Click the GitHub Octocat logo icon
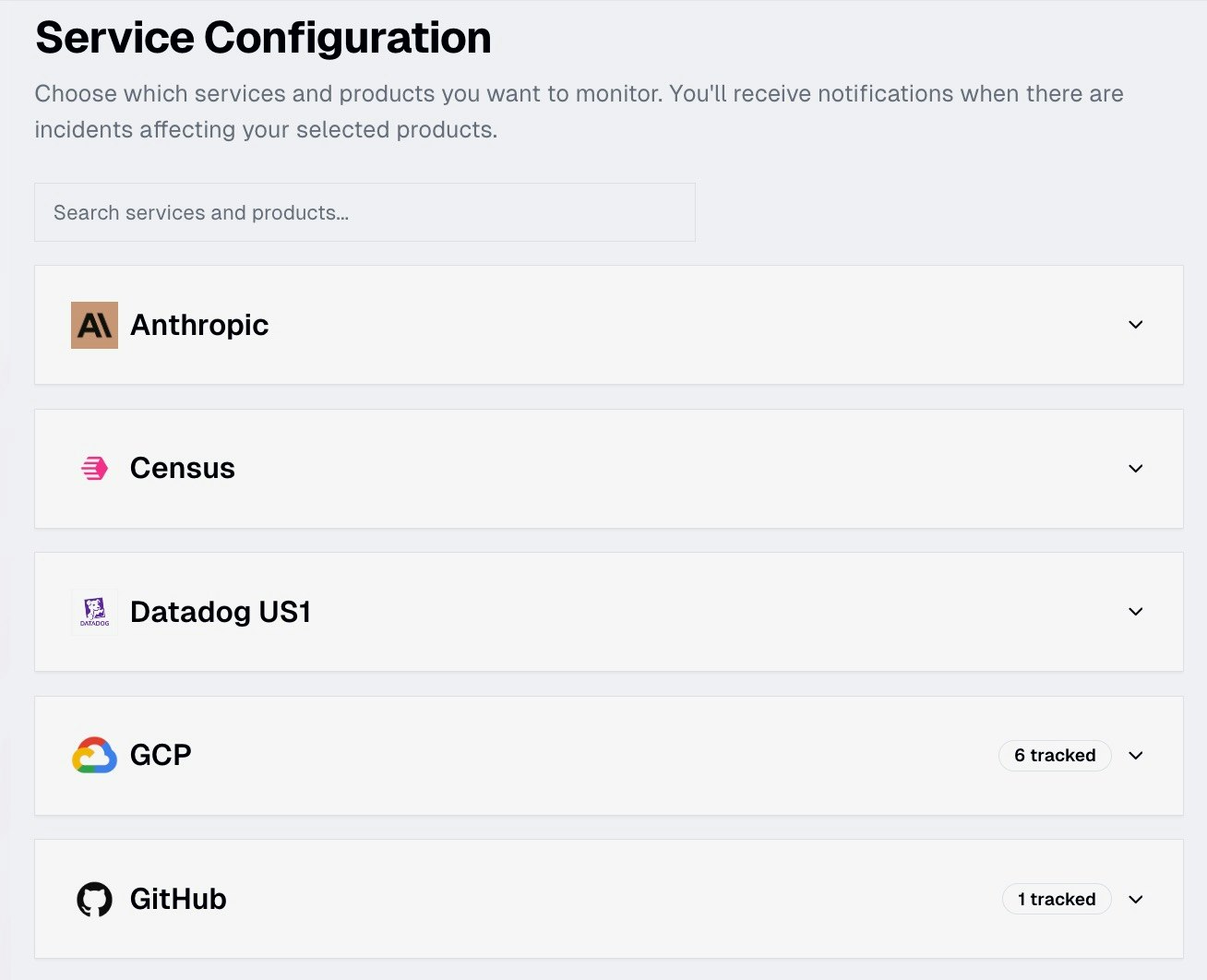The image size is (1207, 980). click(x=94, y=899)
